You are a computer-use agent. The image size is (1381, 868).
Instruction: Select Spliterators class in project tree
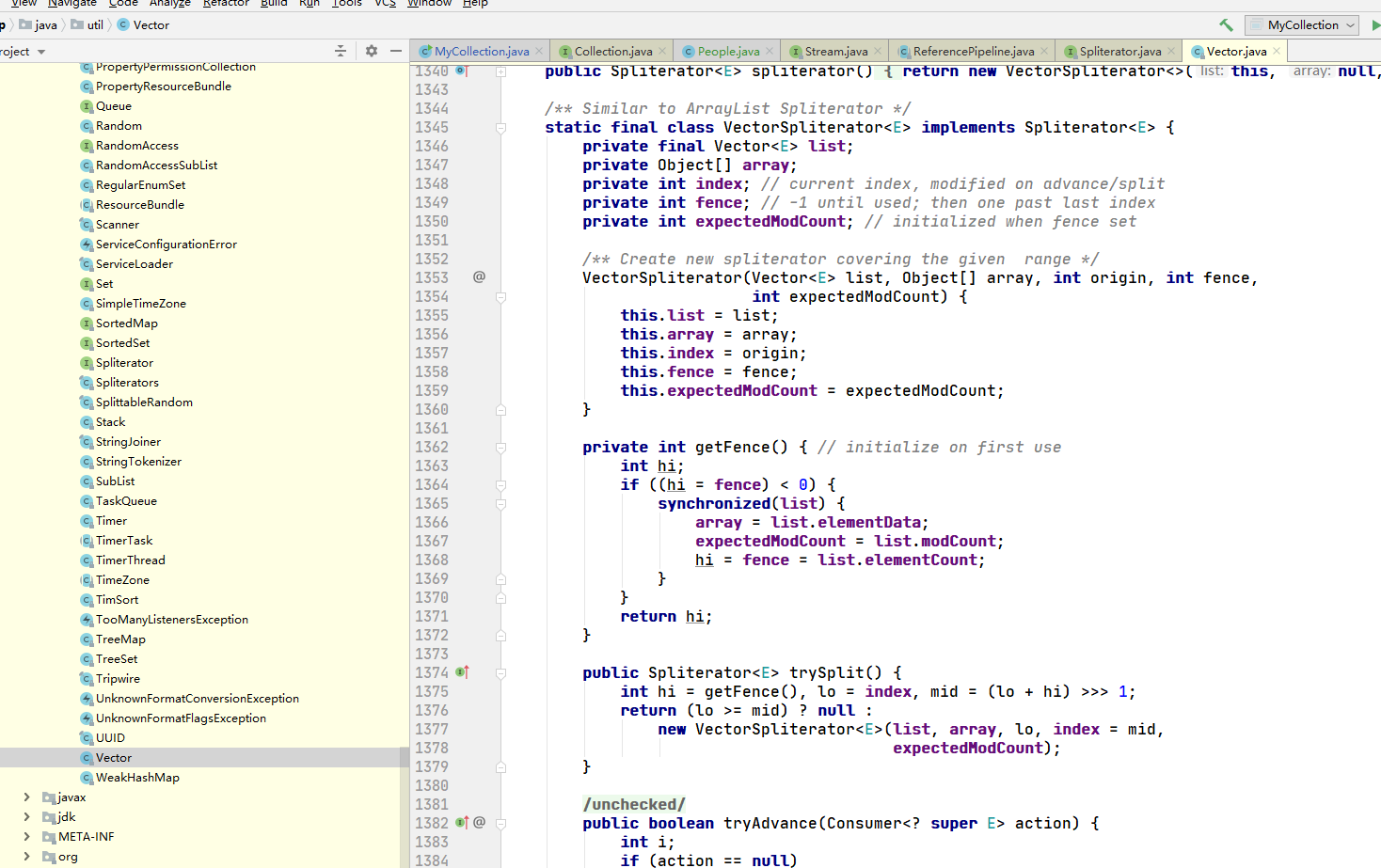pyautogui.click(x=127, y=383)
